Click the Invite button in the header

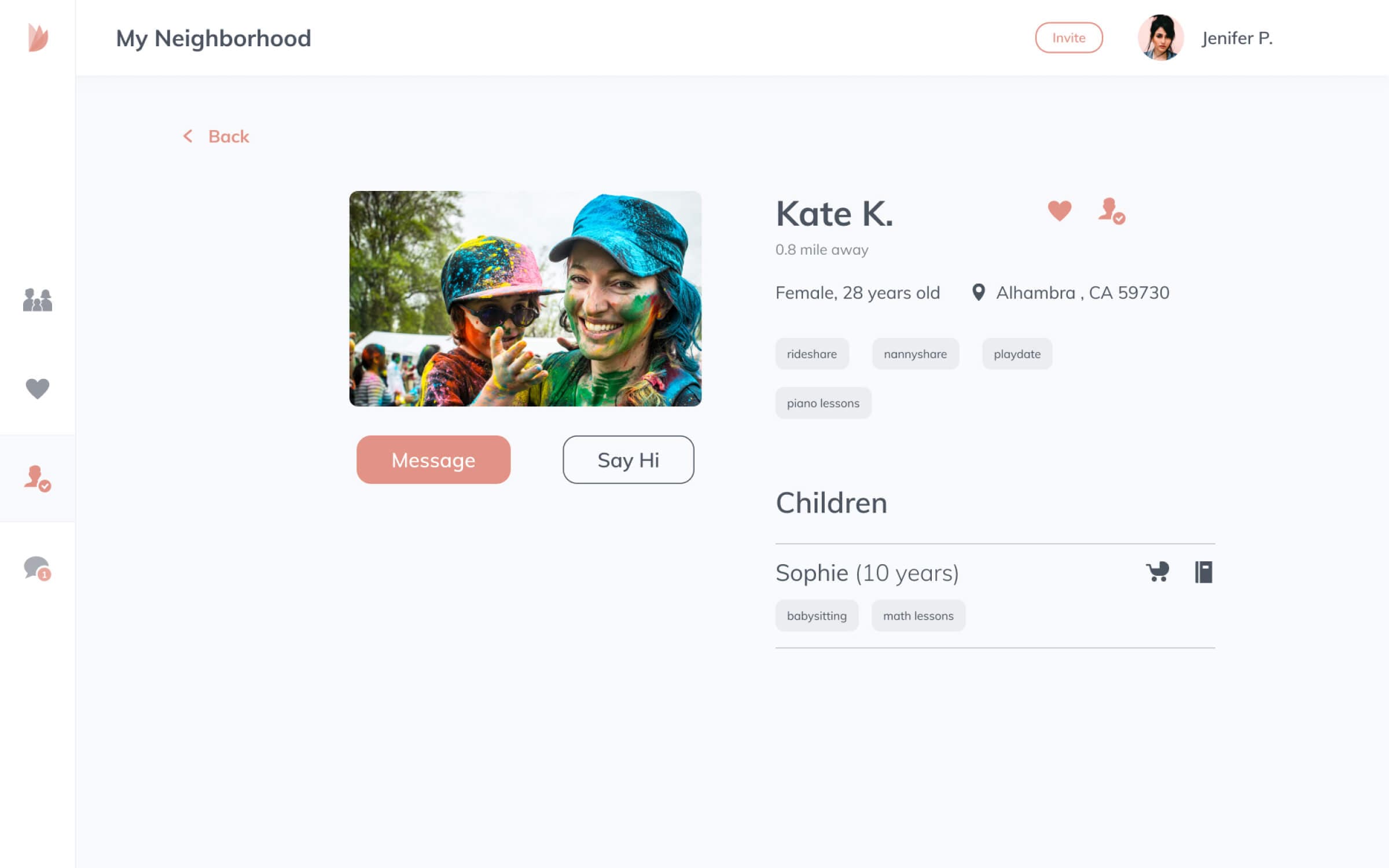(x=1069, y=37)
